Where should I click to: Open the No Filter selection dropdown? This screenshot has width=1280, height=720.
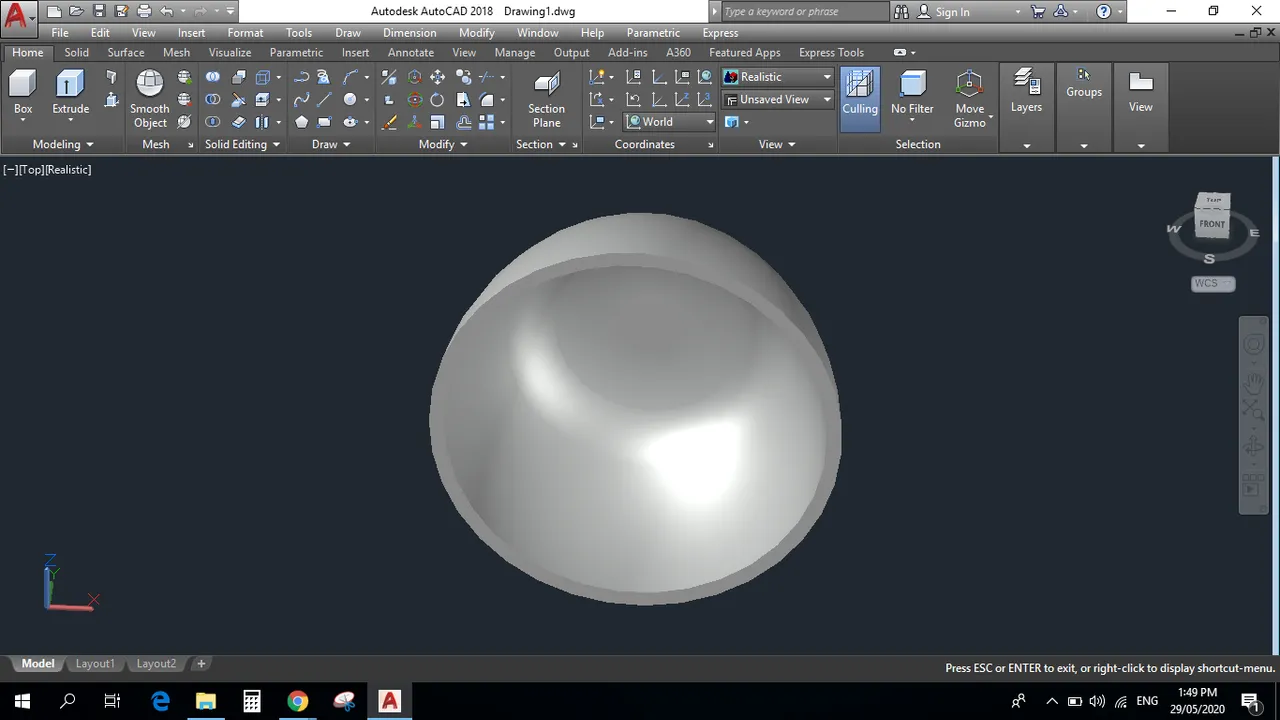click(912, 99)
